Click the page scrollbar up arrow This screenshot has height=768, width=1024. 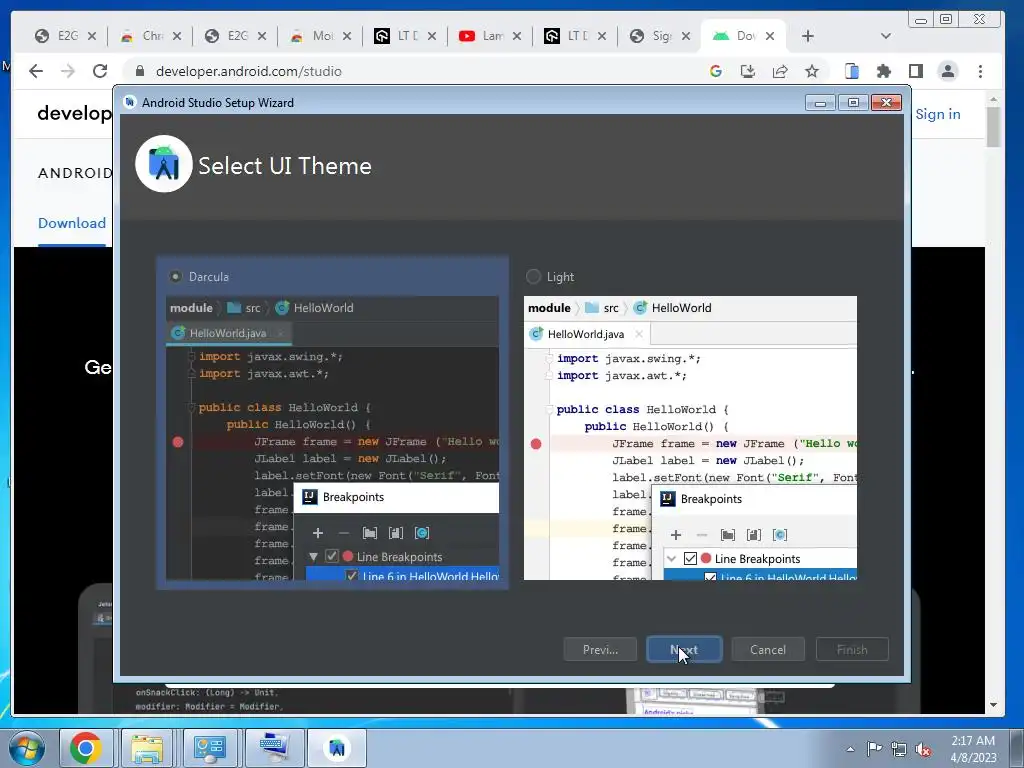point(993,100)
